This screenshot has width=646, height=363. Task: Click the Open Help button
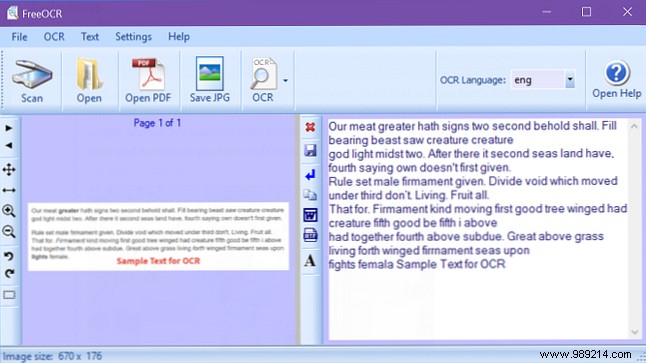coord(616,80)
